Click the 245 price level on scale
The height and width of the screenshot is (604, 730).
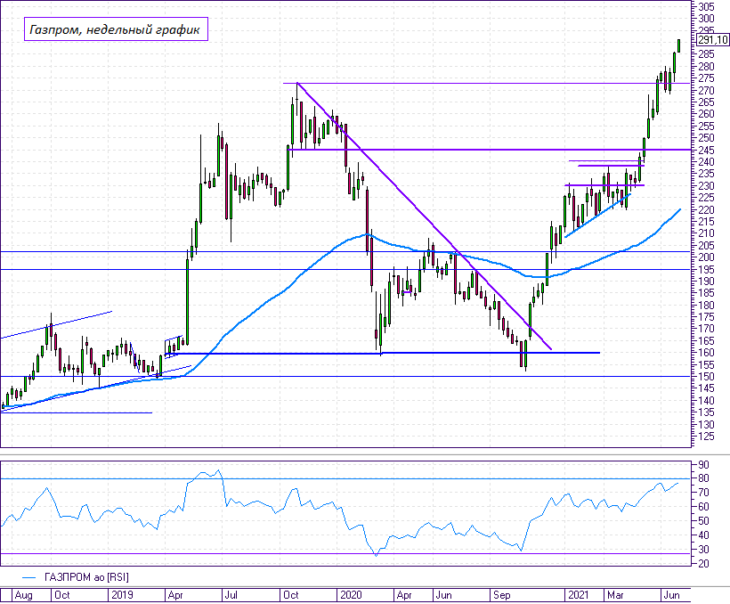(x=706, y=150)
